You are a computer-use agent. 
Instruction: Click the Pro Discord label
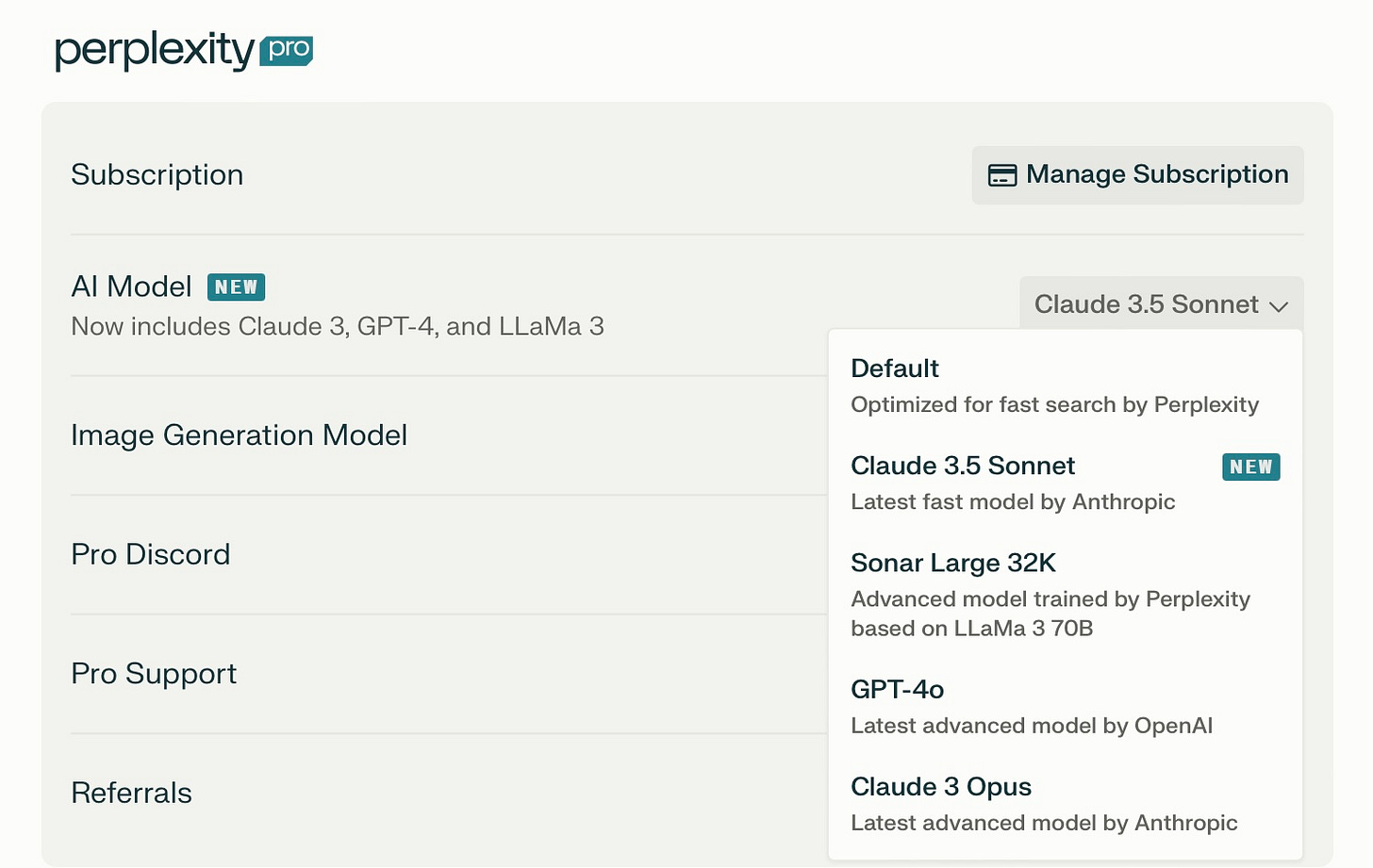tap(151, 554)
